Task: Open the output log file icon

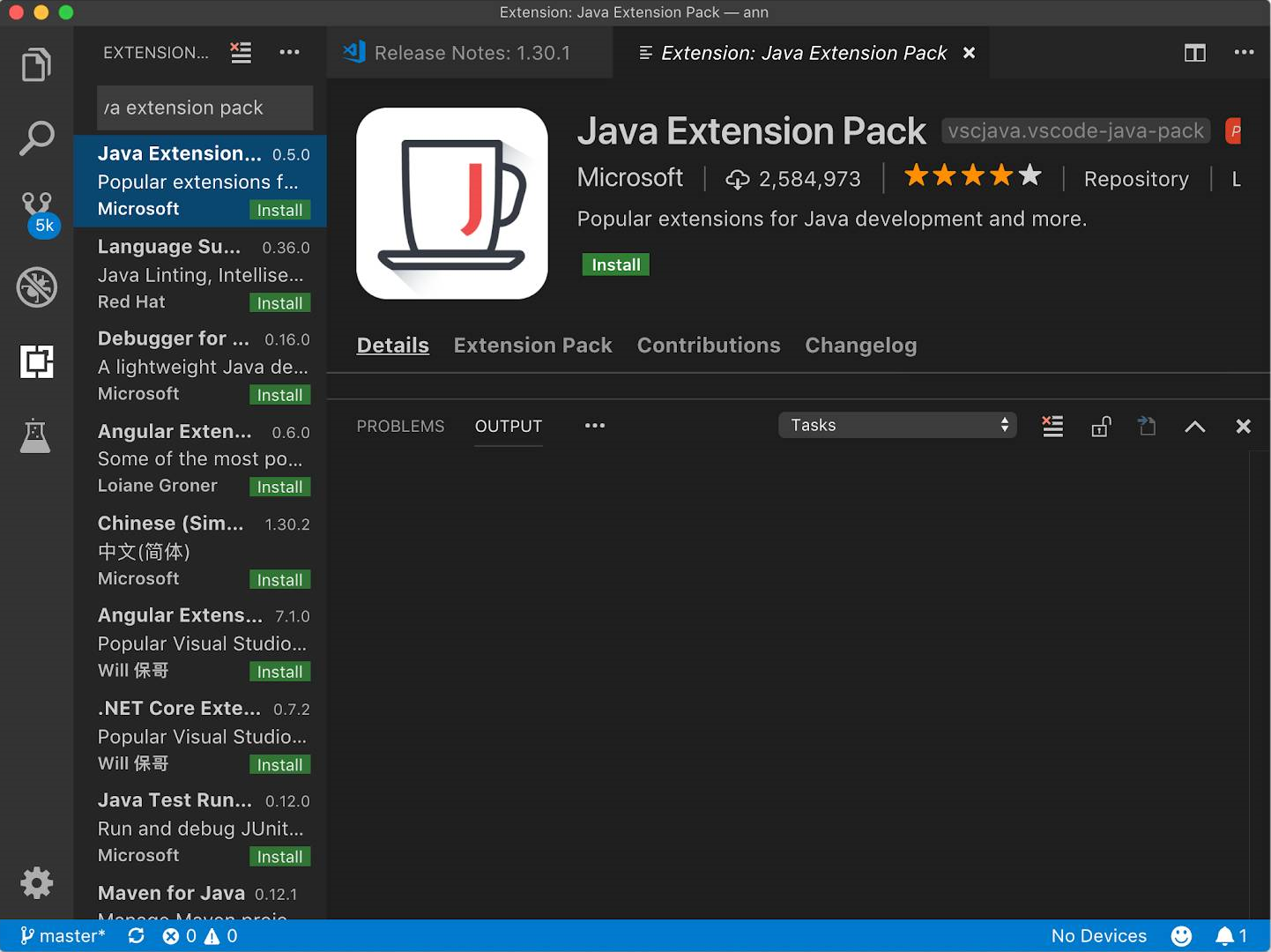Action: [x=1147, y=427]
